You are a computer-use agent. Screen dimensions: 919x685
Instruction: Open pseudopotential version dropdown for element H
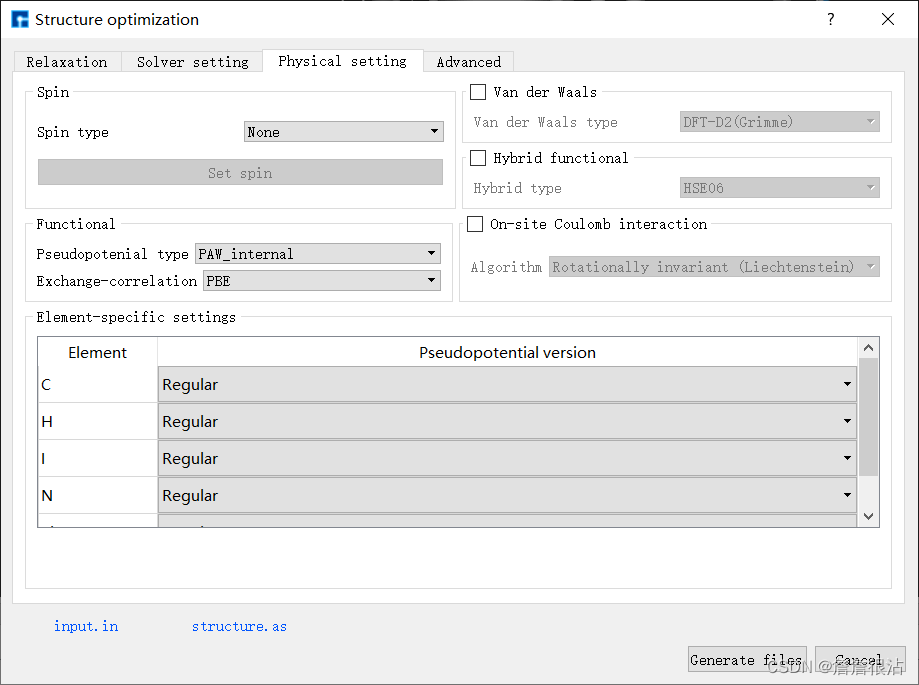click(507, 421)
